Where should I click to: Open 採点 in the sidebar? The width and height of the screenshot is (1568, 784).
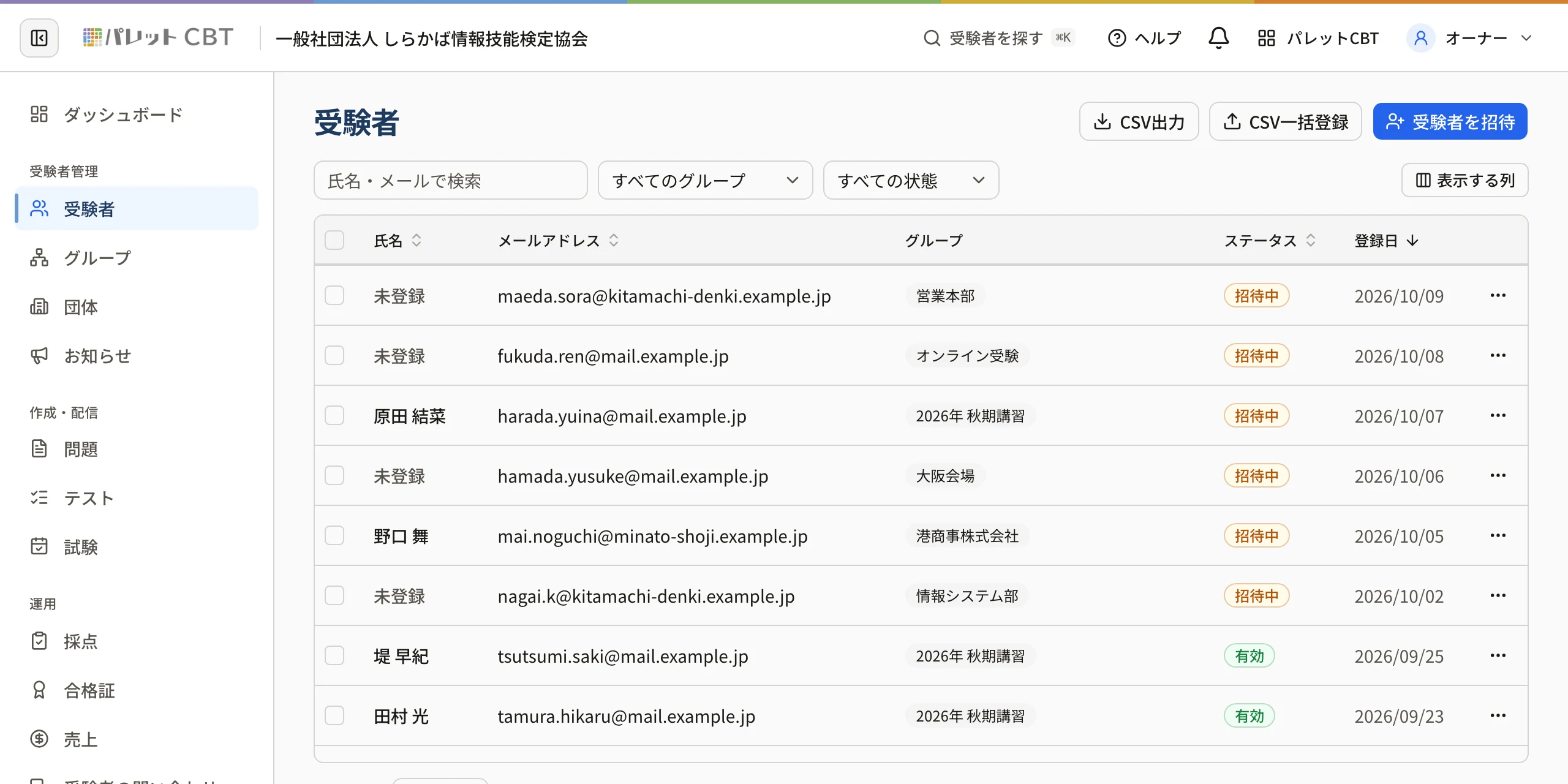(x=137, y=641)
